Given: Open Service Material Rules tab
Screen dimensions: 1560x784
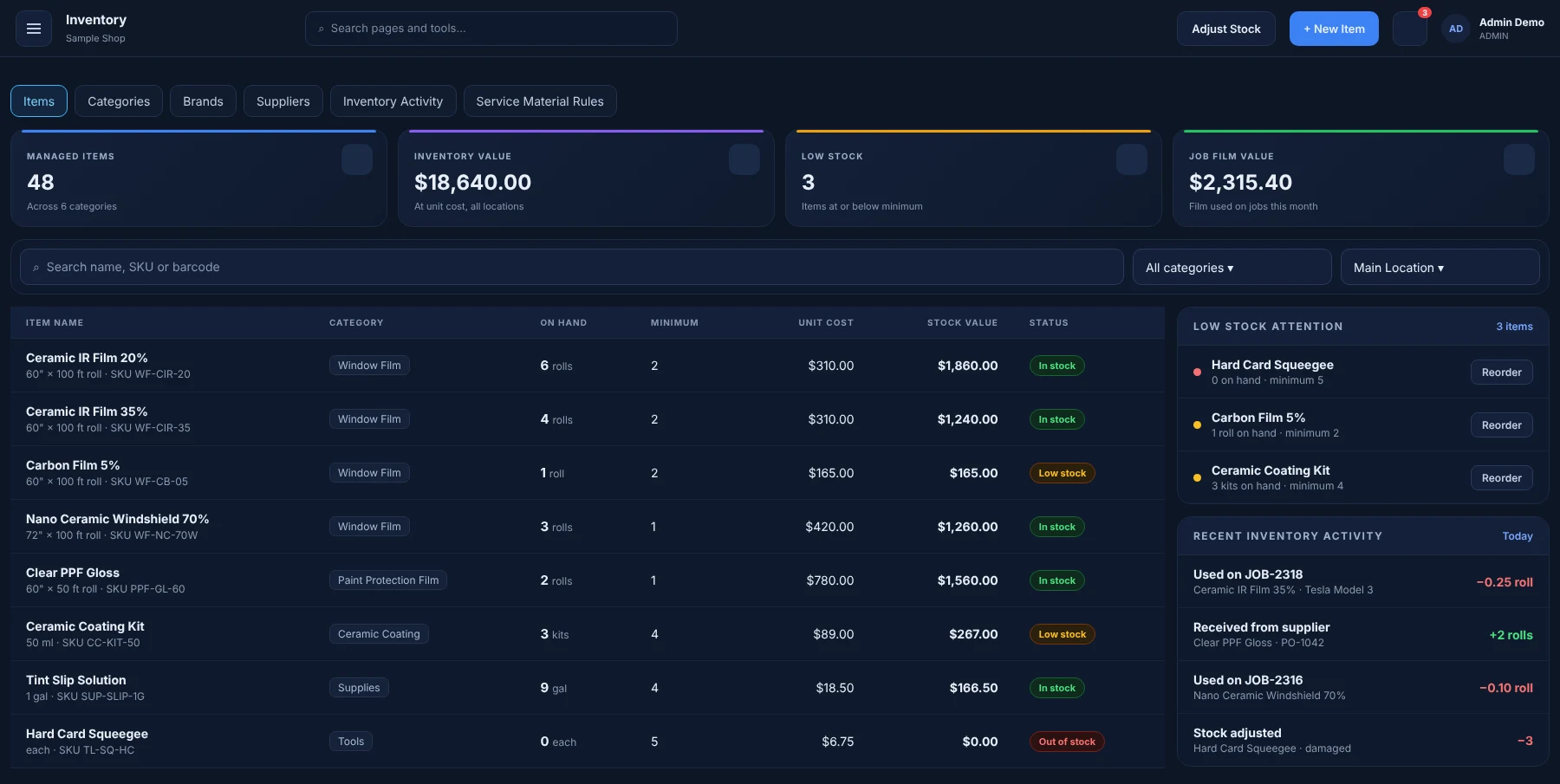Looking at the screenshot, I should pos(540,101).
